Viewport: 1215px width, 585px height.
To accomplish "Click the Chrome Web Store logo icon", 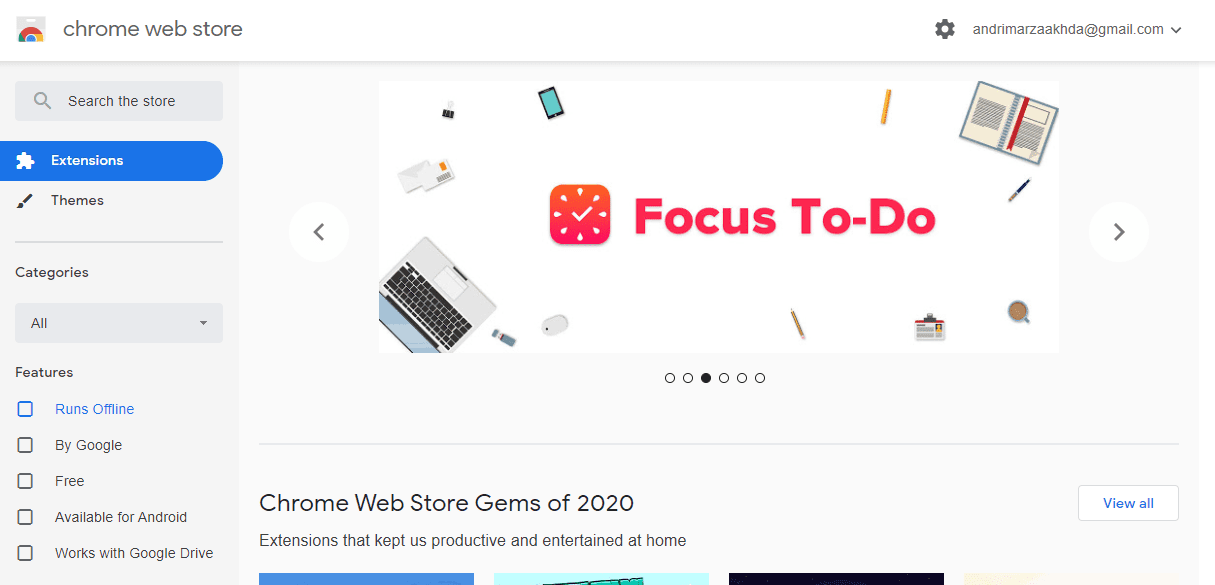I will 31,29.
